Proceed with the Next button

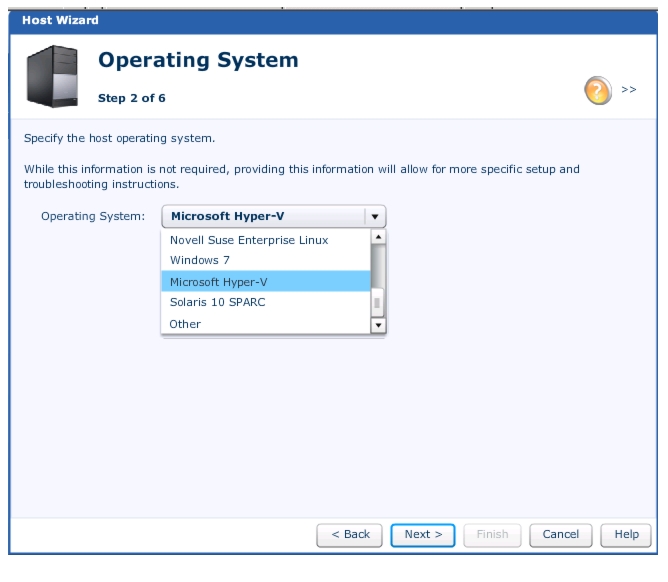pos(423,535)
